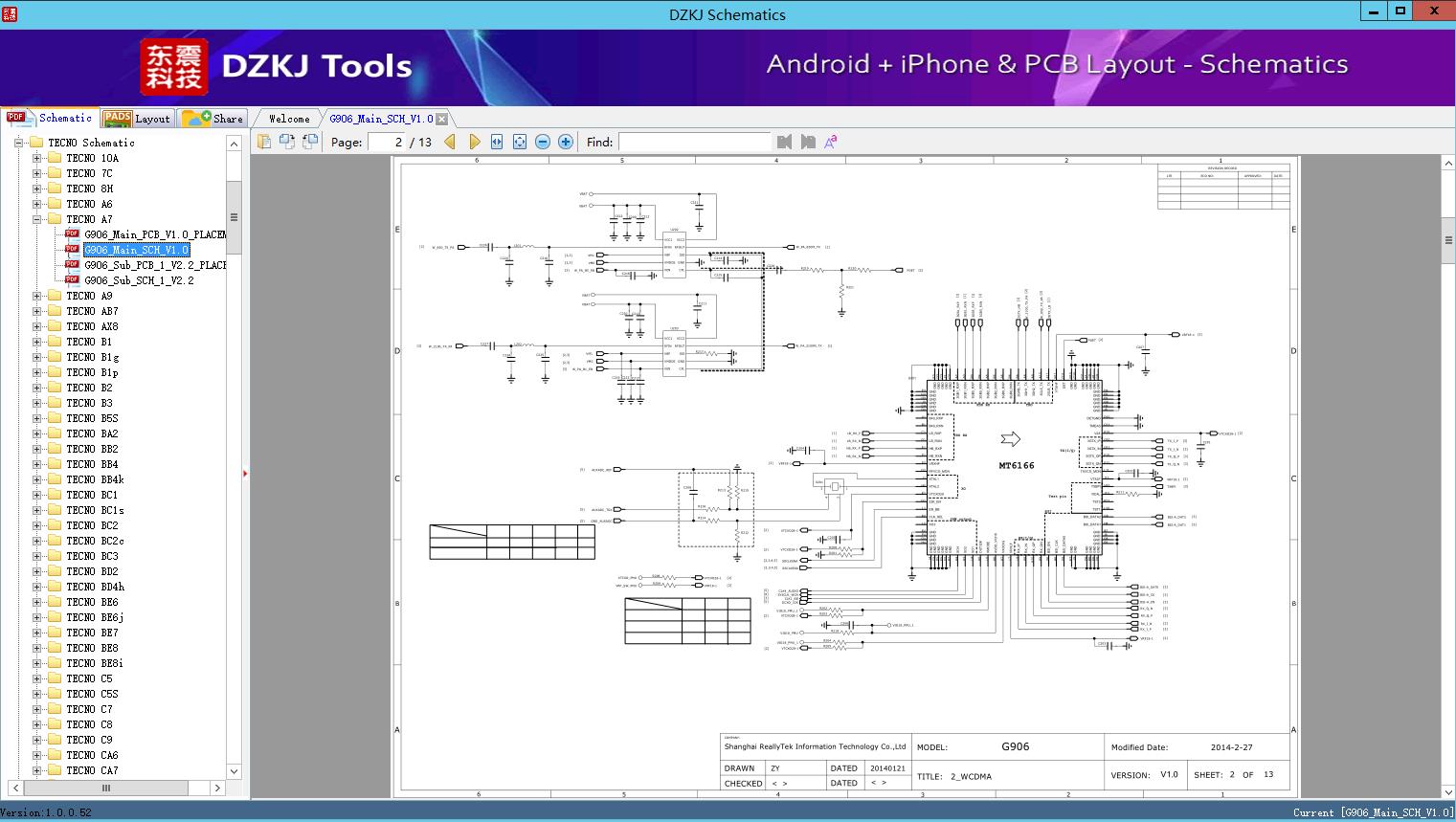Collapse the TECNO A7 folder
This screenshot has width=1456, height=822.
coord(36,219)
